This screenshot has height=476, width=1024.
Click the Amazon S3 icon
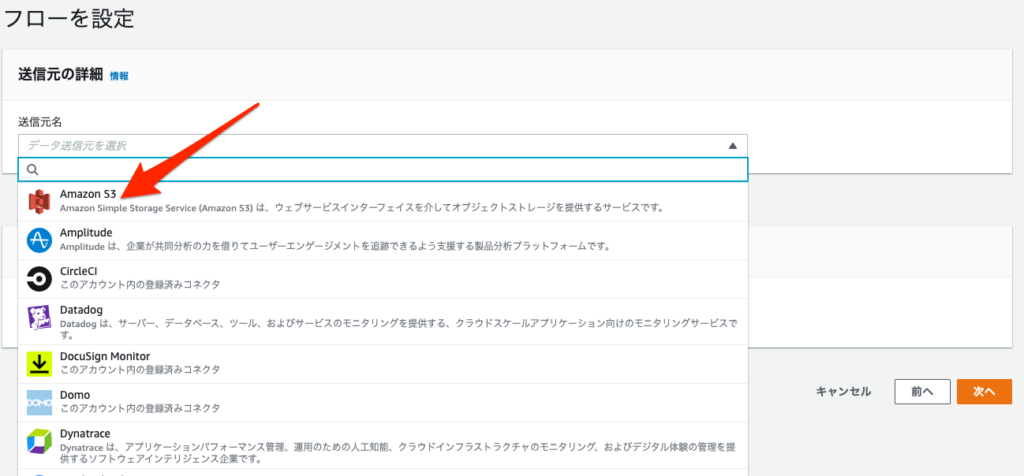39,202
